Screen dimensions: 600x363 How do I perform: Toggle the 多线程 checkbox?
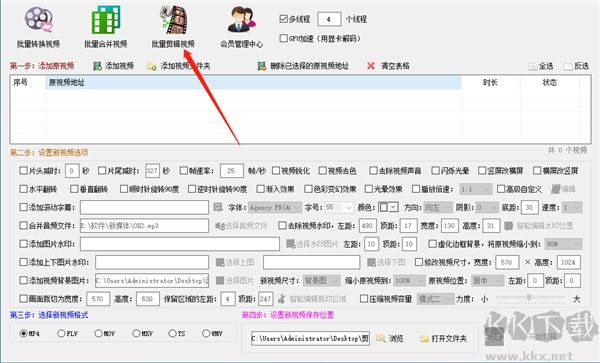click(x=284, y=19)
